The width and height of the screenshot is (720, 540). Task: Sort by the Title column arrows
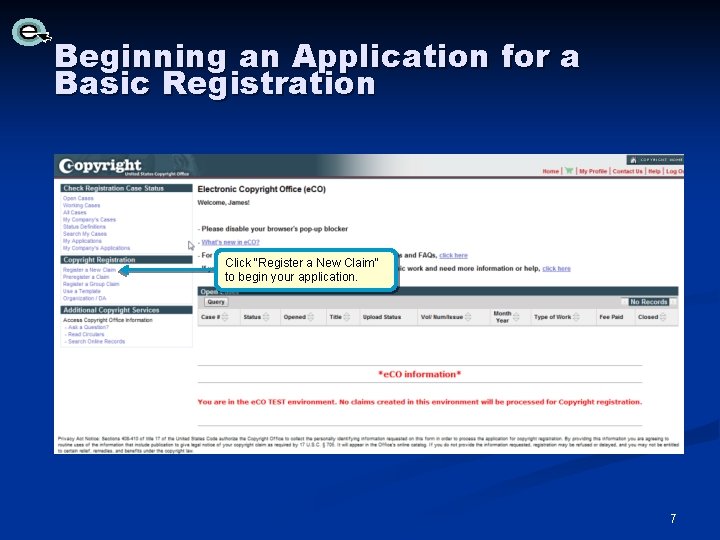[347, 317]
